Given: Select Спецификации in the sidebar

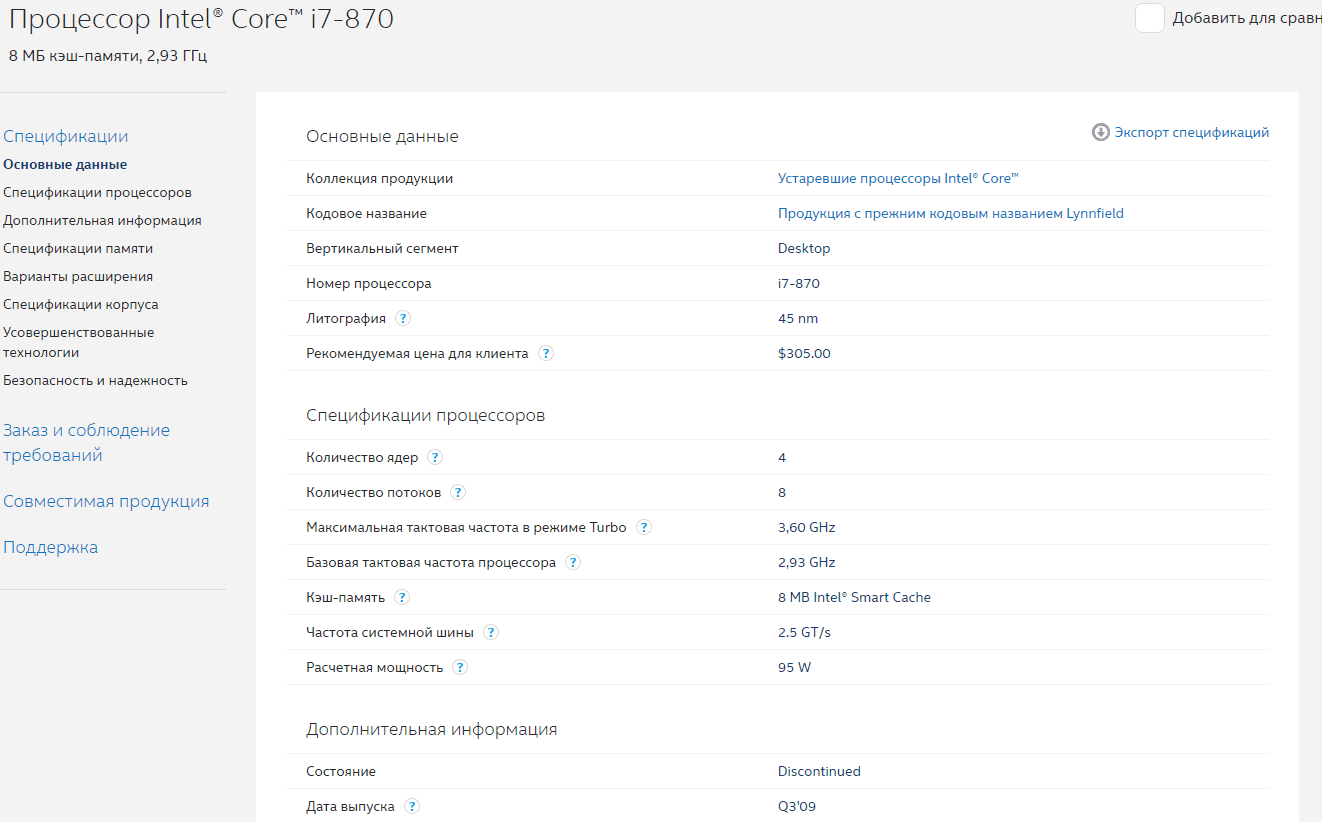Looking at the screenshot, I should [x=66, y=136].
